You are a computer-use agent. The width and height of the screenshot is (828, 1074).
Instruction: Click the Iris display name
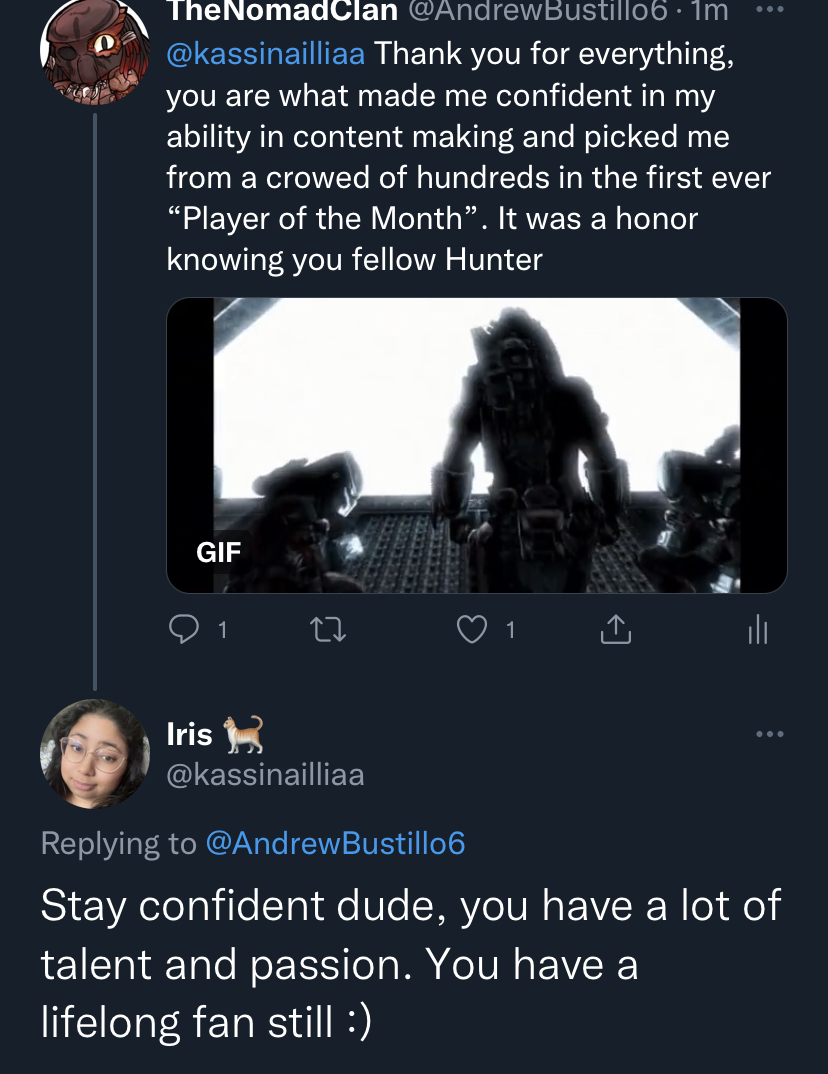click(190, 734)
